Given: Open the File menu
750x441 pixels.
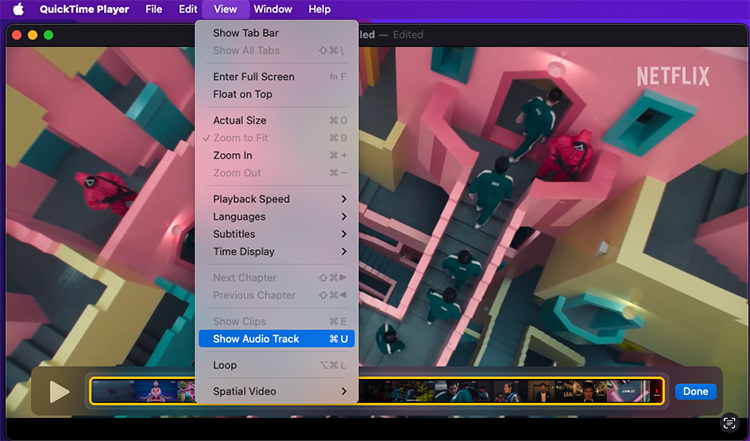Looking at the screenshot, I should [x=154, y=9].
